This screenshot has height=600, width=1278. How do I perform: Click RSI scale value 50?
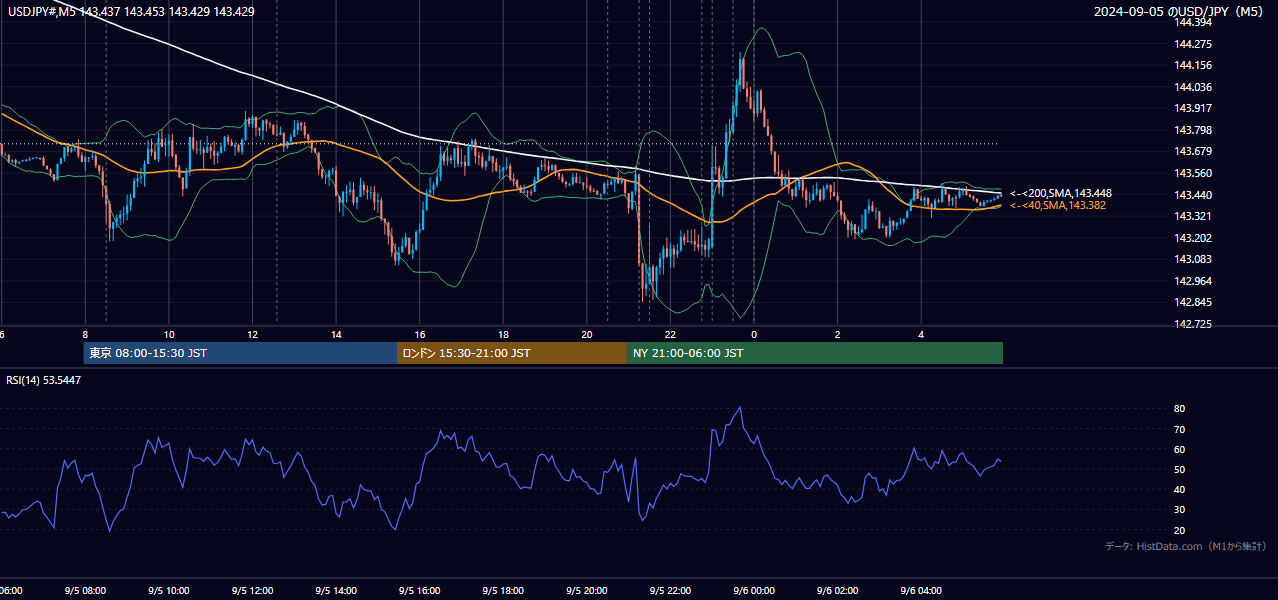pos(1179,469)
